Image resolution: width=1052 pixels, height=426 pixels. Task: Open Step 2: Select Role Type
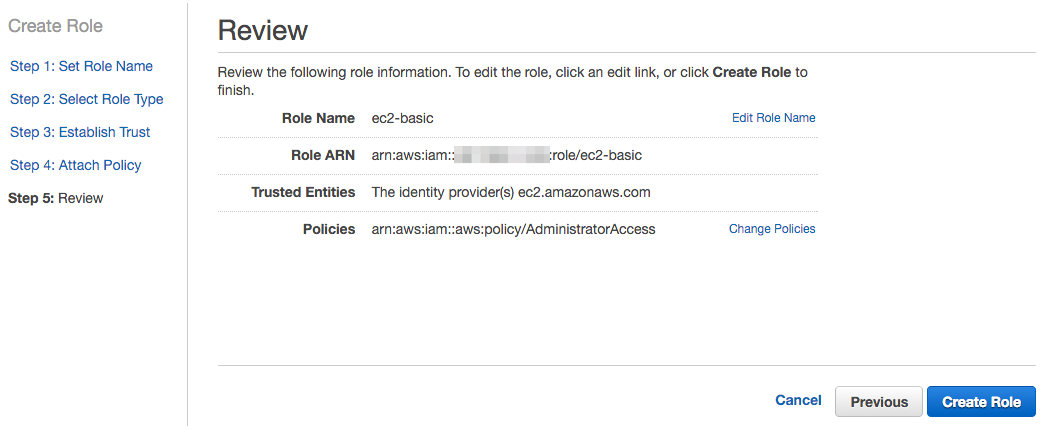pyautogui.click(x=87, y=99)
